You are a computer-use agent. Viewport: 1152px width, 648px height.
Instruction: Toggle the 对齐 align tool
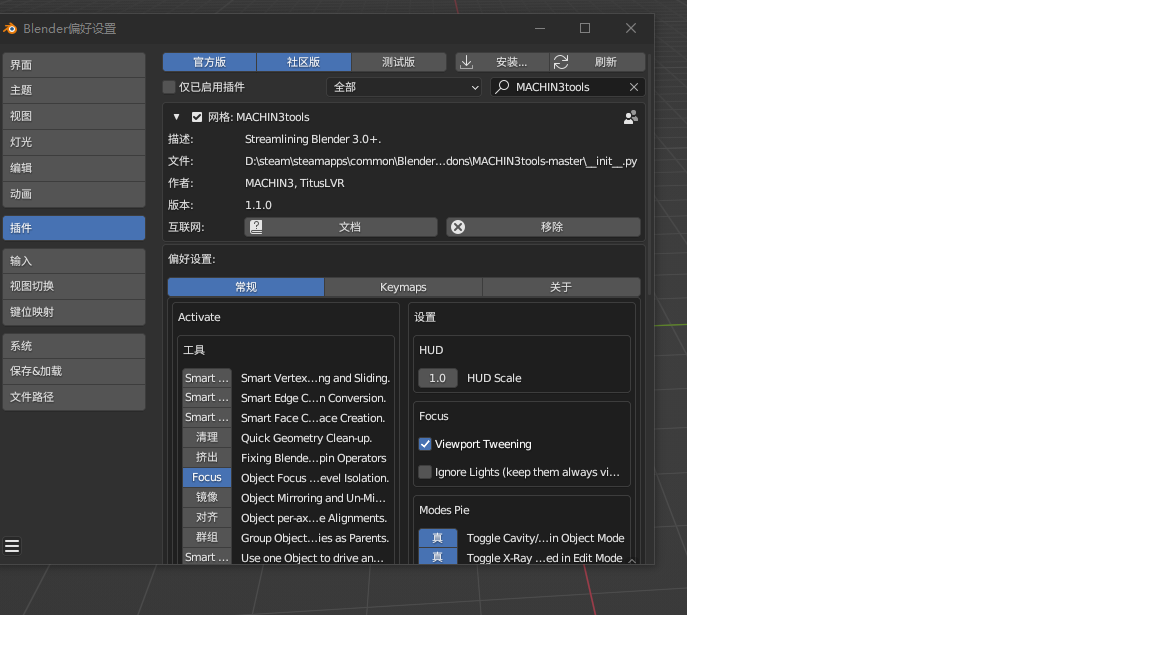206,517
